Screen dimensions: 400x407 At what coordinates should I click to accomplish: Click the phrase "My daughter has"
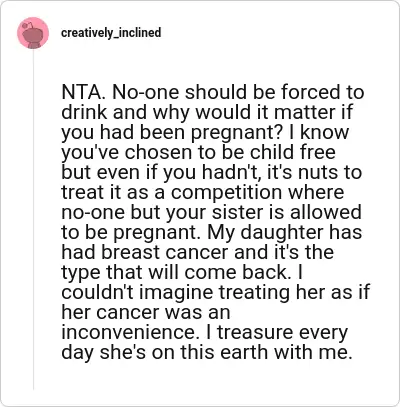point(285,232)
